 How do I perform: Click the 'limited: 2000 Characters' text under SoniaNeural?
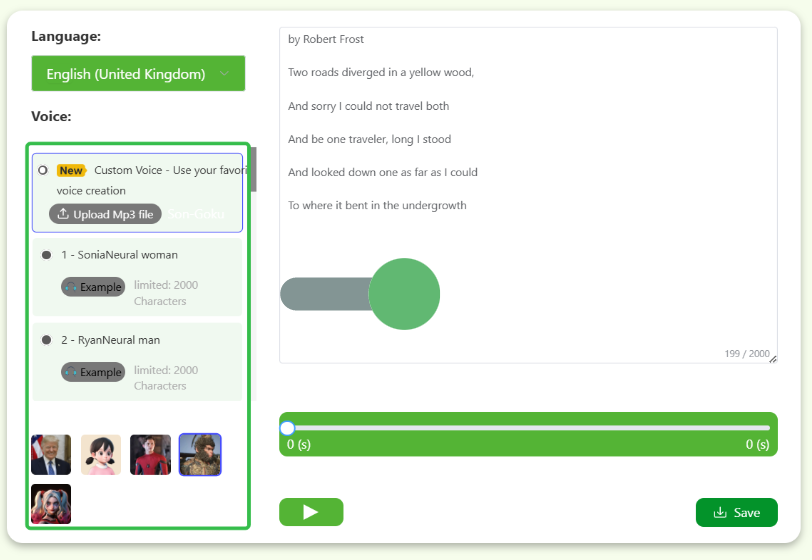166,293
